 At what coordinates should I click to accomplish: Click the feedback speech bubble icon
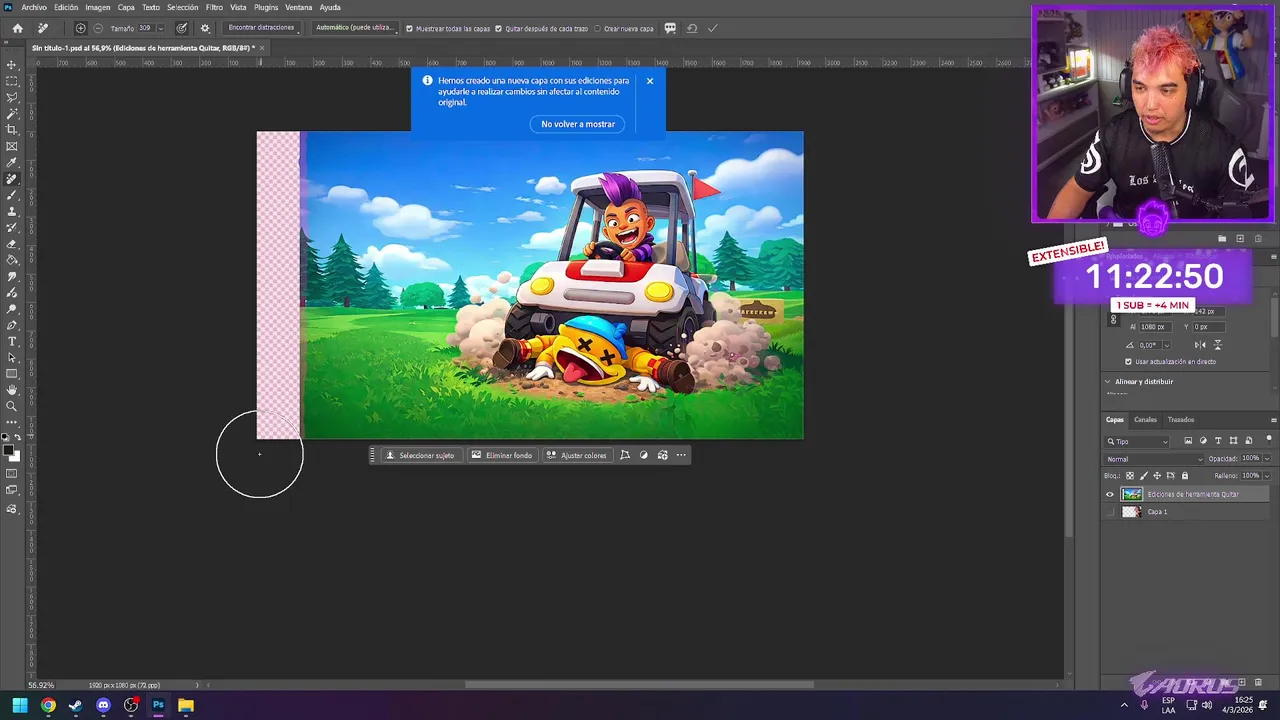click(670, 28)
